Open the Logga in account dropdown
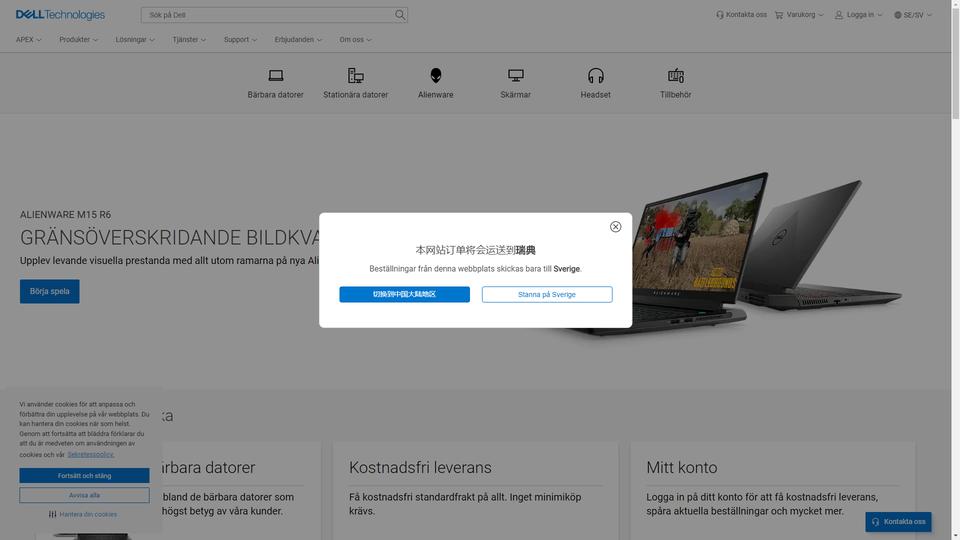The image size is (960, 540). point(858,15)
